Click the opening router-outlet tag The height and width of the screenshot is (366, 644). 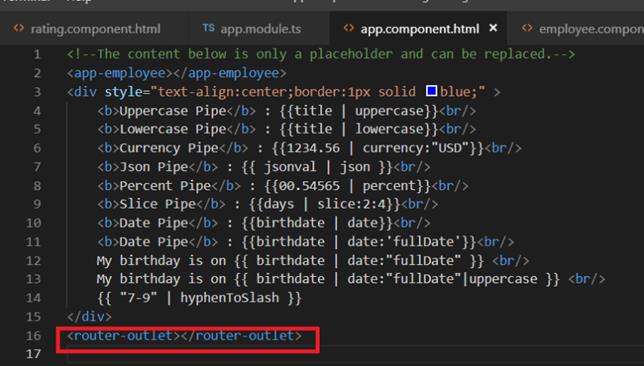pos(123,336)
